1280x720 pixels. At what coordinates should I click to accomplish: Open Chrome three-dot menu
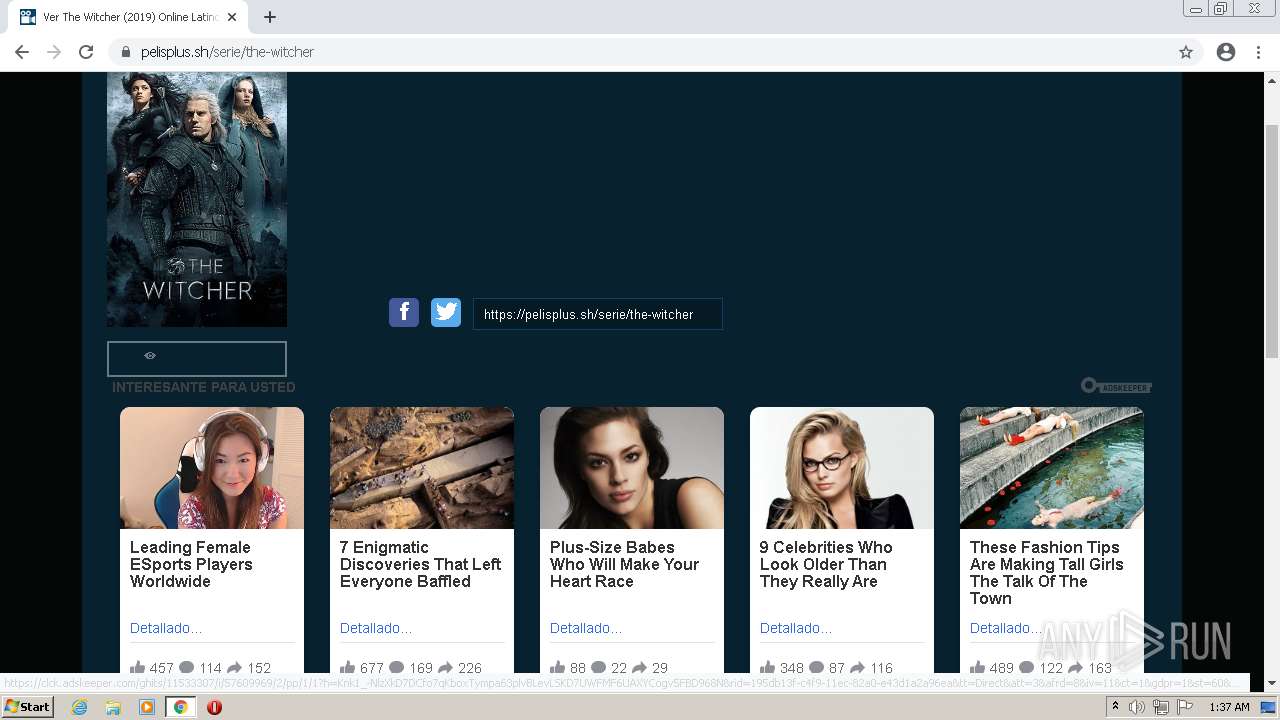(1258, 52)
